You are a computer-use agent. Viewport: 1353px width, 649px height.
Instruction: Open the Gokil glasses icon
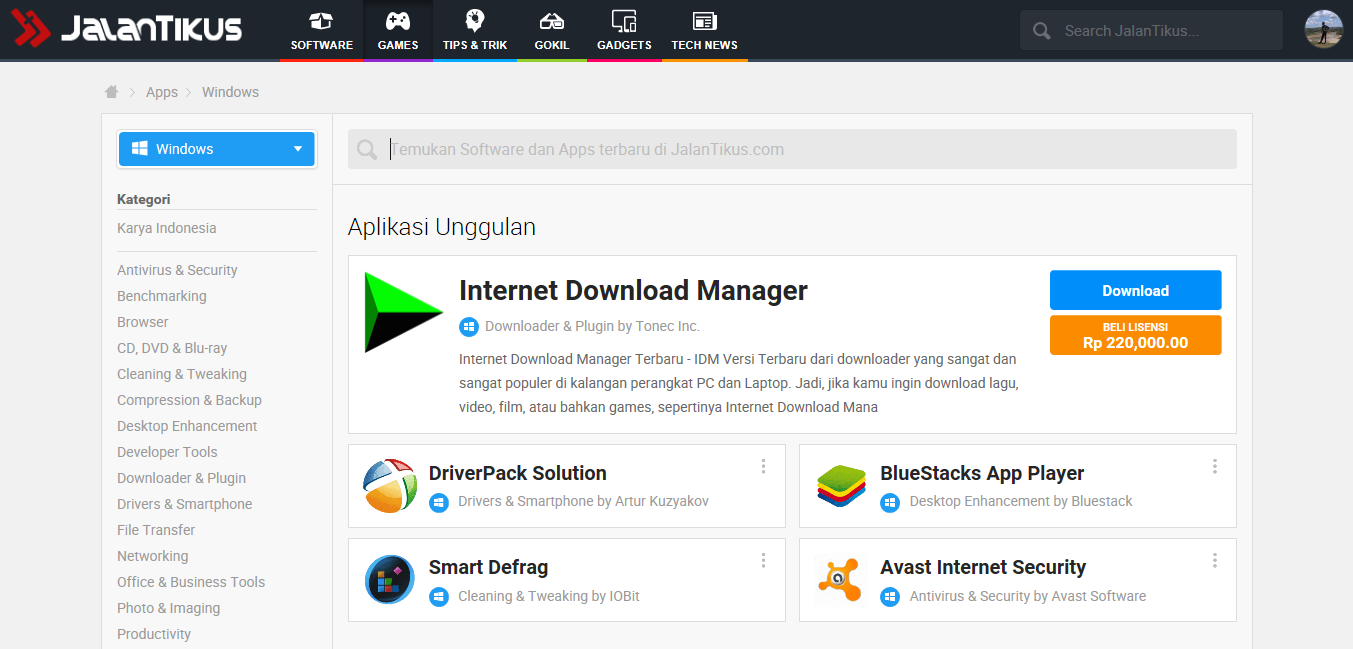[x=551, y=21]
